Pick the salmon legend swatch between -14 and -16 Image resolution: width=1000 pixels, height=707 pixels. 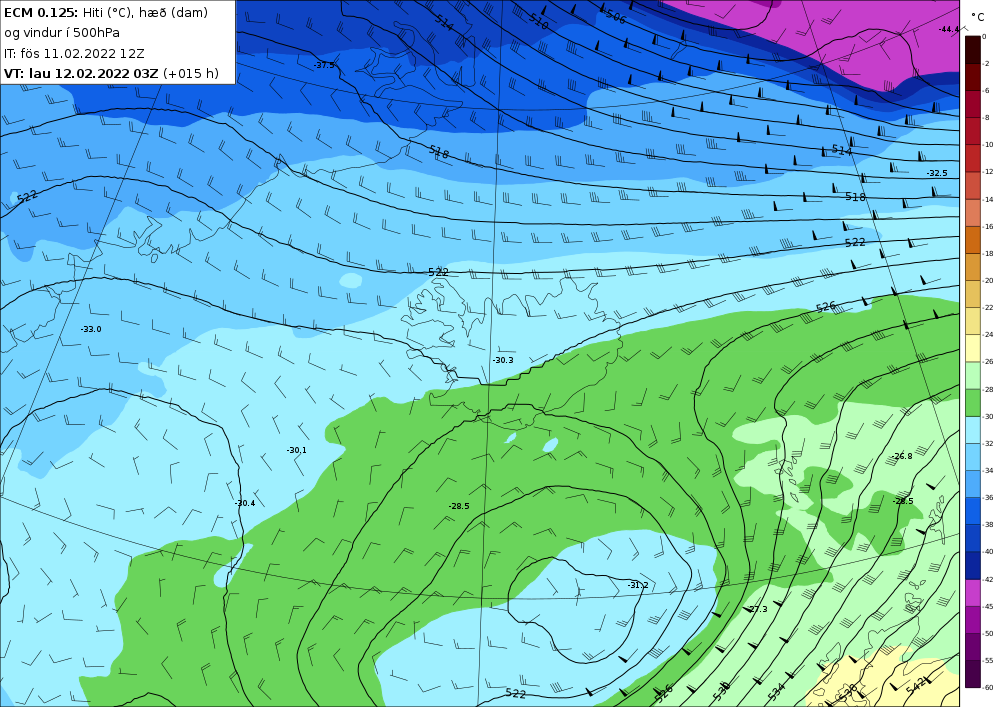(x=973, y=213)
